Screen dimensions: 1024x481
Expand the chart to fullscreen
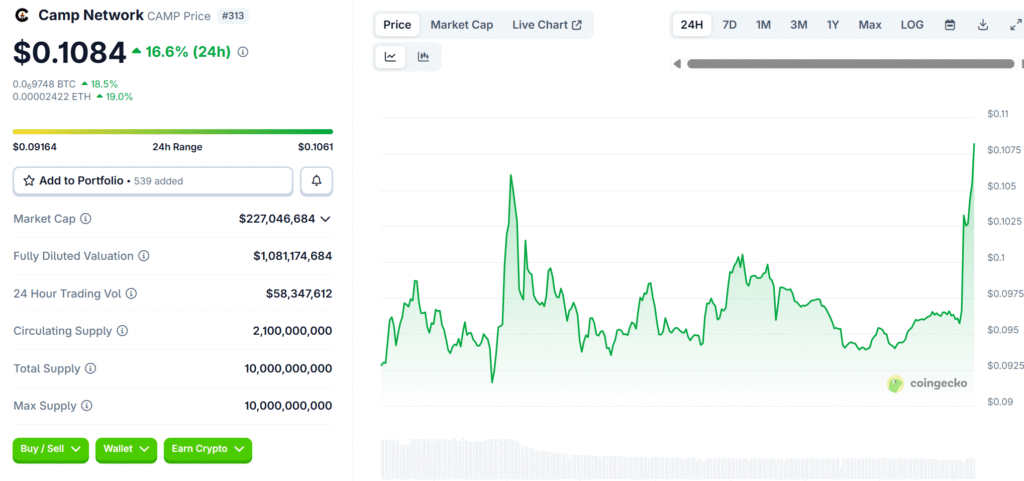pos(1014,25)
